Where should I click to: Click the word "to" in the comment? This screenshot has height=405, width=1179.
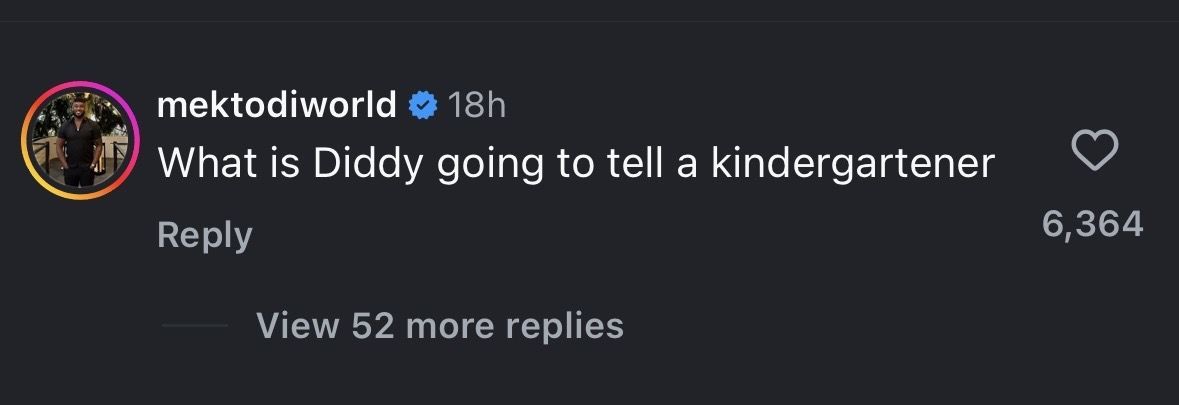coord(575,164)
